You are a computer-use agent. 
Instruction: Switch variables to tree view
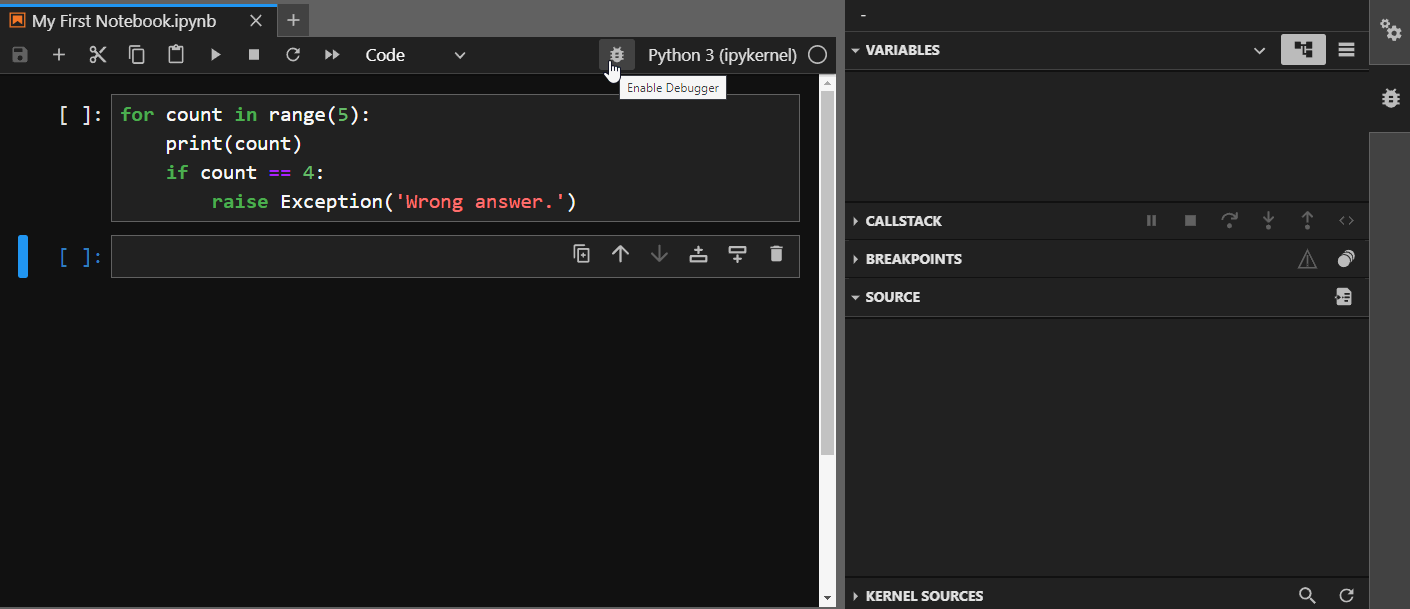click(1303, 49)
